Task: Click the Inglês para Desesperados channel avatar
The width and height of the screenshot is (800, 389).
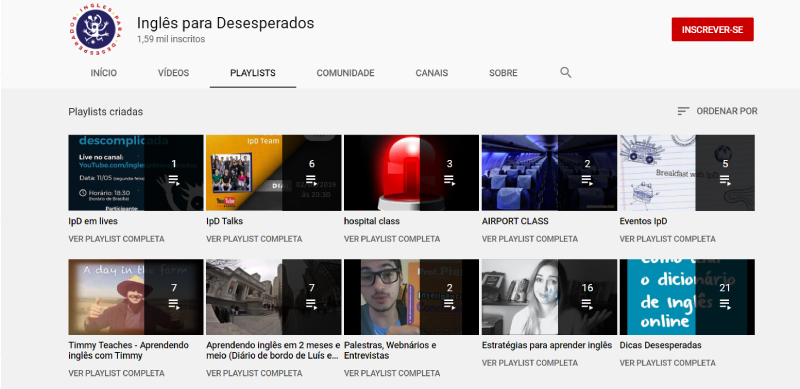Action: 96,30
